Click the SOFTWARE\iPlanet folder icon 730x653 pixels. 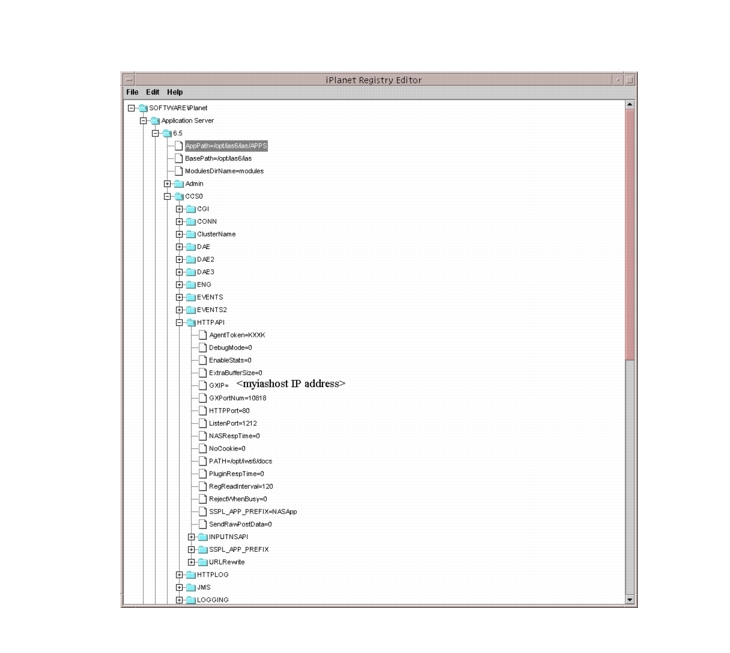click(x=143, y=108)
